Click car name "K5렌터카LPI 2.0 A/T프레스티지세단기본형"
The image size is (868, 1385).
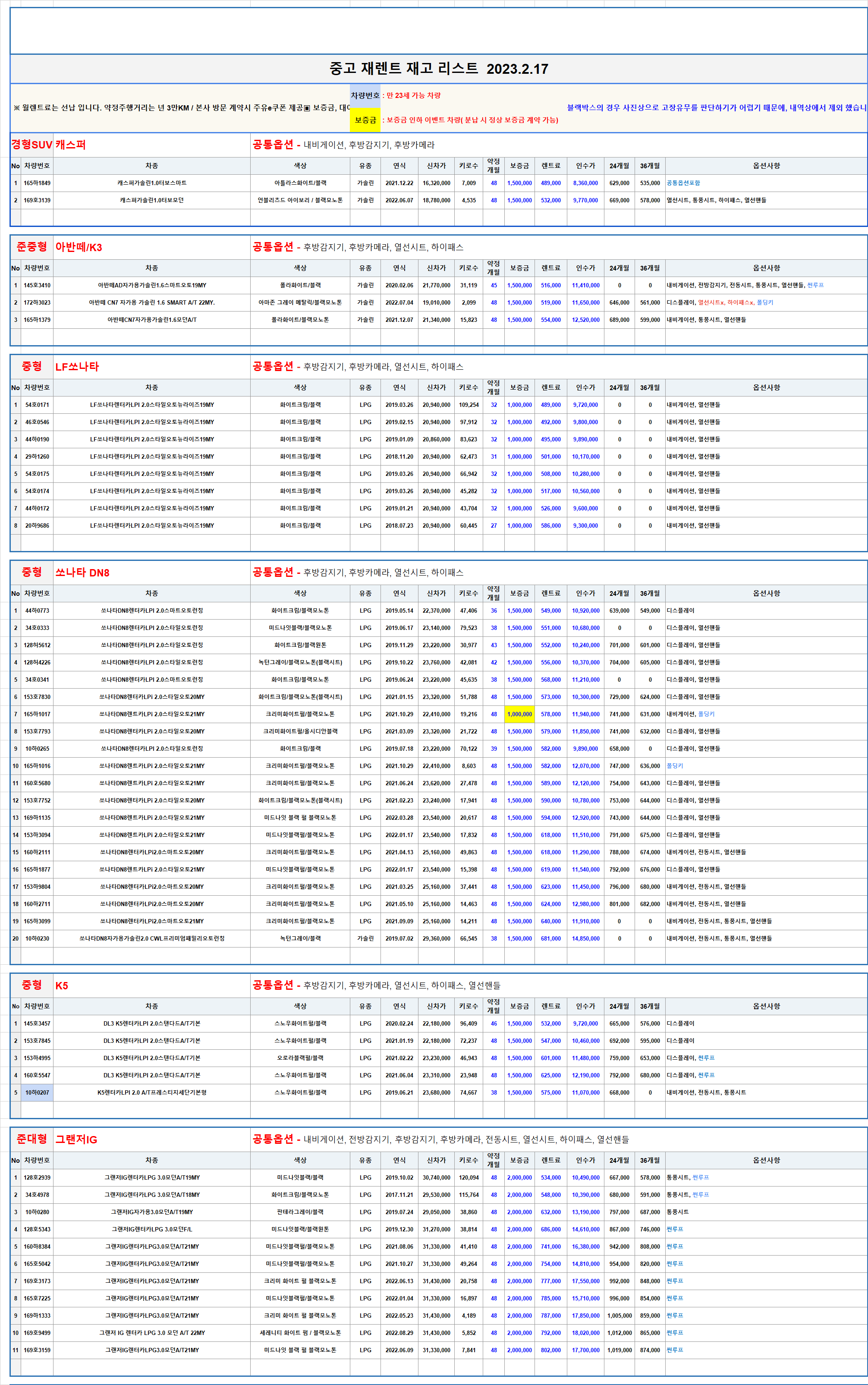151,1092
